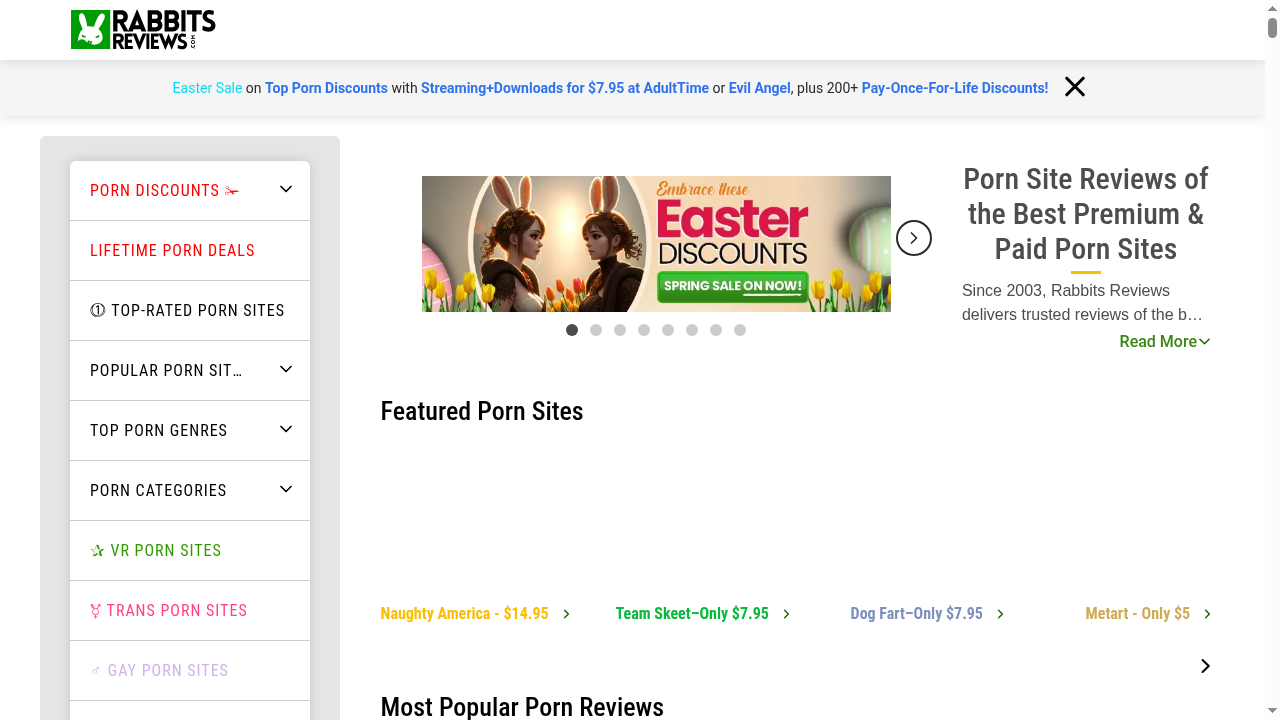Open Lifetime Porn Deals from the sidebar
Screen dimensions: 1280x720
pyautogui.click(x=172, y=250)
